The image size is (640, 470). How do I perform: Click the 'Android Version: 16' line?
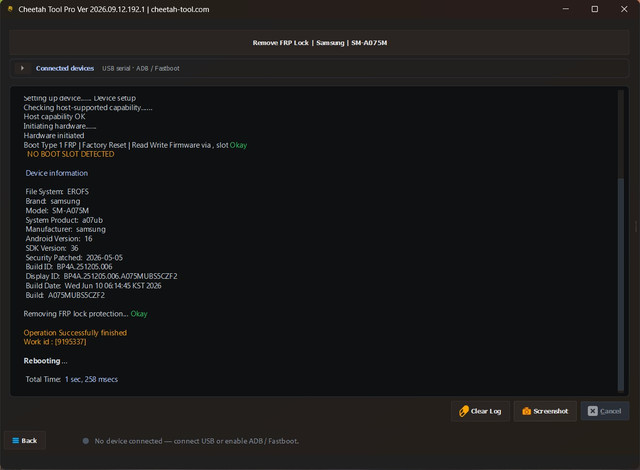pos(59,239)
